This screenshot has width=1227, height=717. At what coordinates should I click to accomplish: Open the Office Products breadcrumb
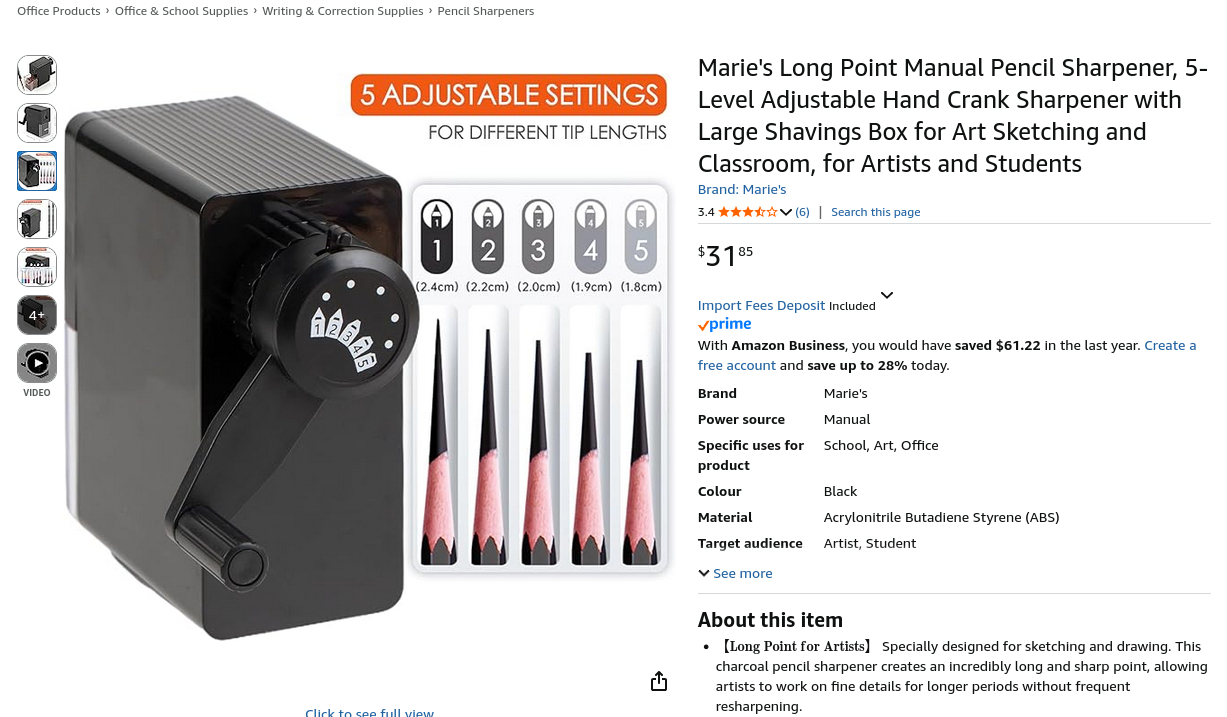pos(59,11)
